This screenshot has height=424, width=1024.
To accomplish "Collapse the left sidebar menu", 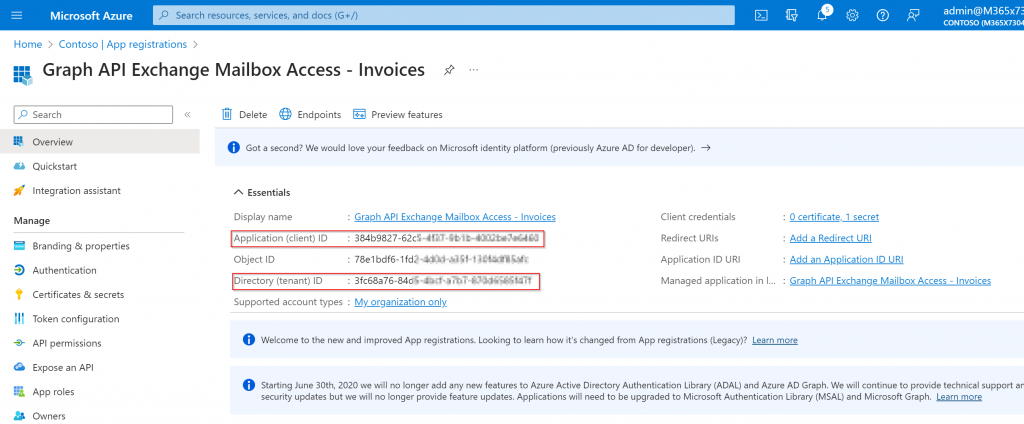I will click(187, 115).
